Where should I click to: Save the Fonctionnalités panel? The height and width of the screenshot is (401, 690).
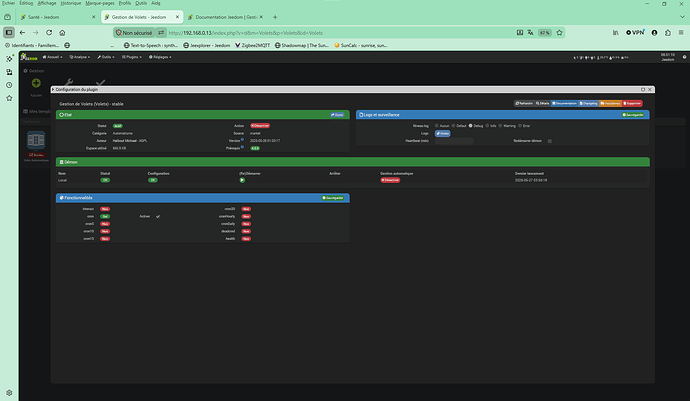[x=333, y=198]
